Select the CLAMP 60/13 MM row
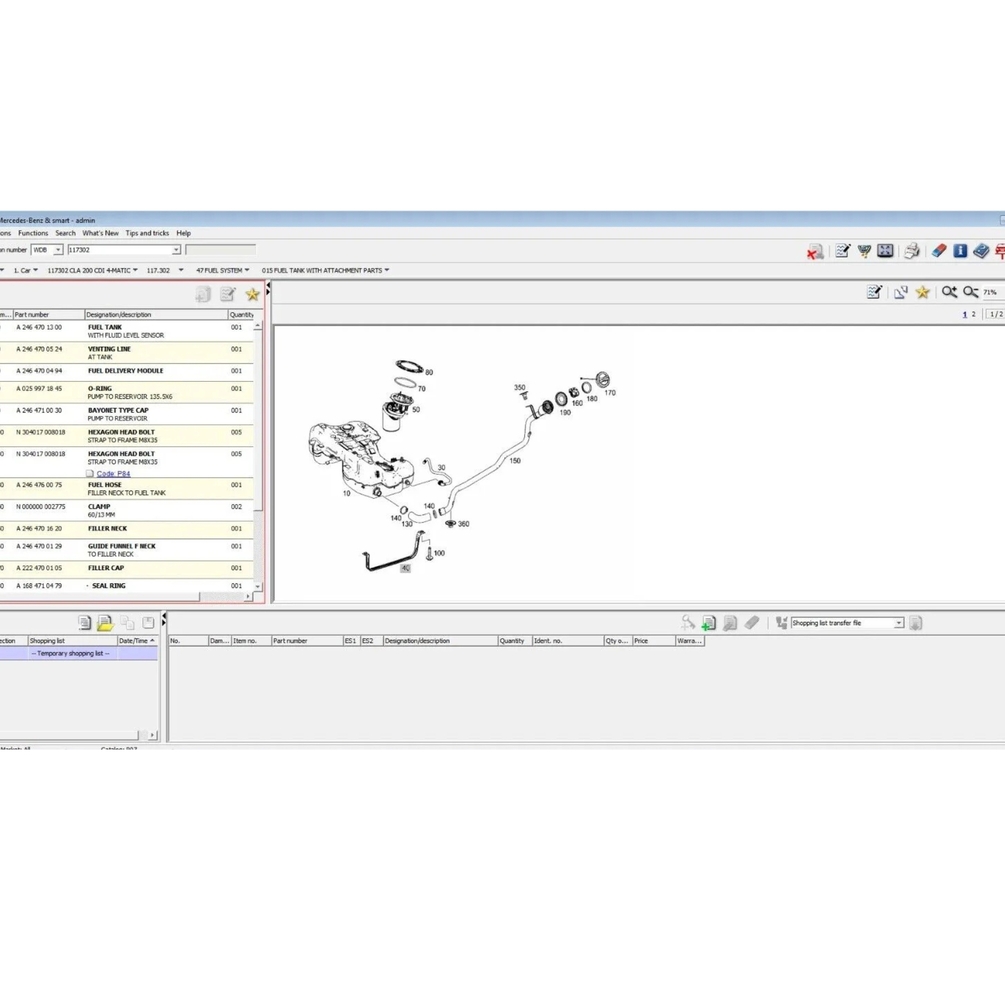 coord(126,510)
